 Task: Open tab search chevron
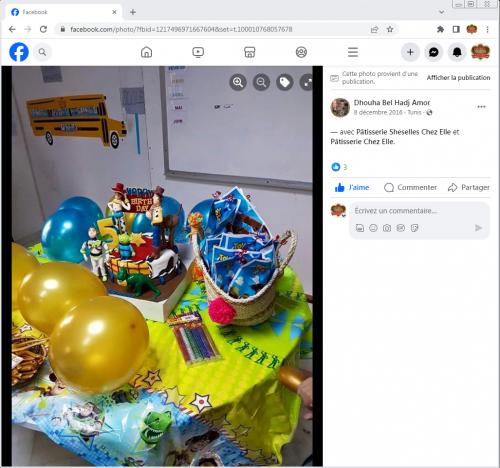(442, 12)
